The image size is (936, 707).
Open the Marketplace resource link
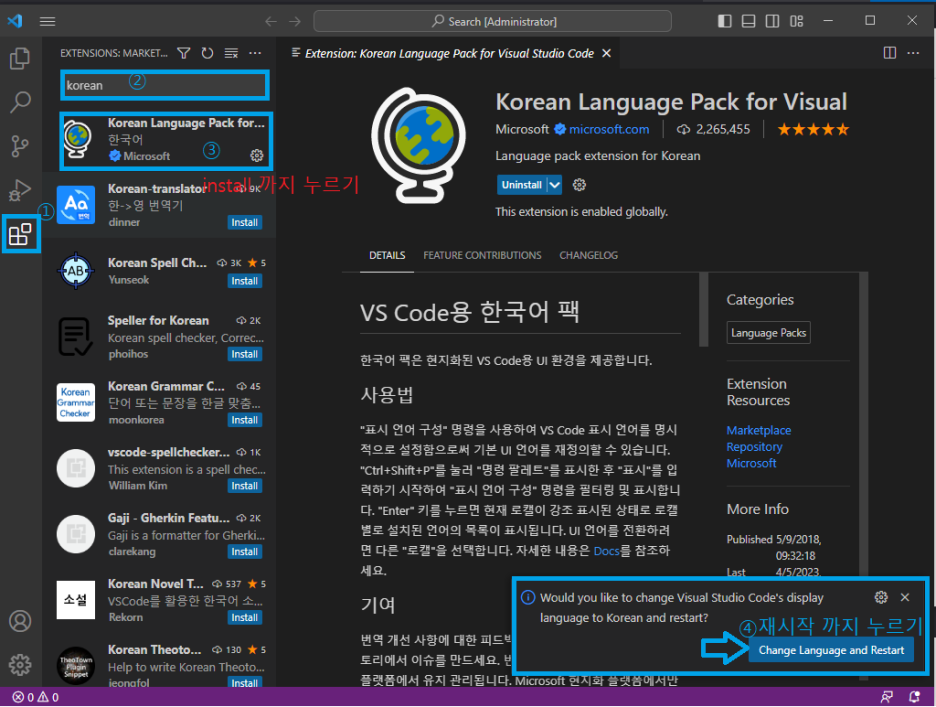[759, 431]
